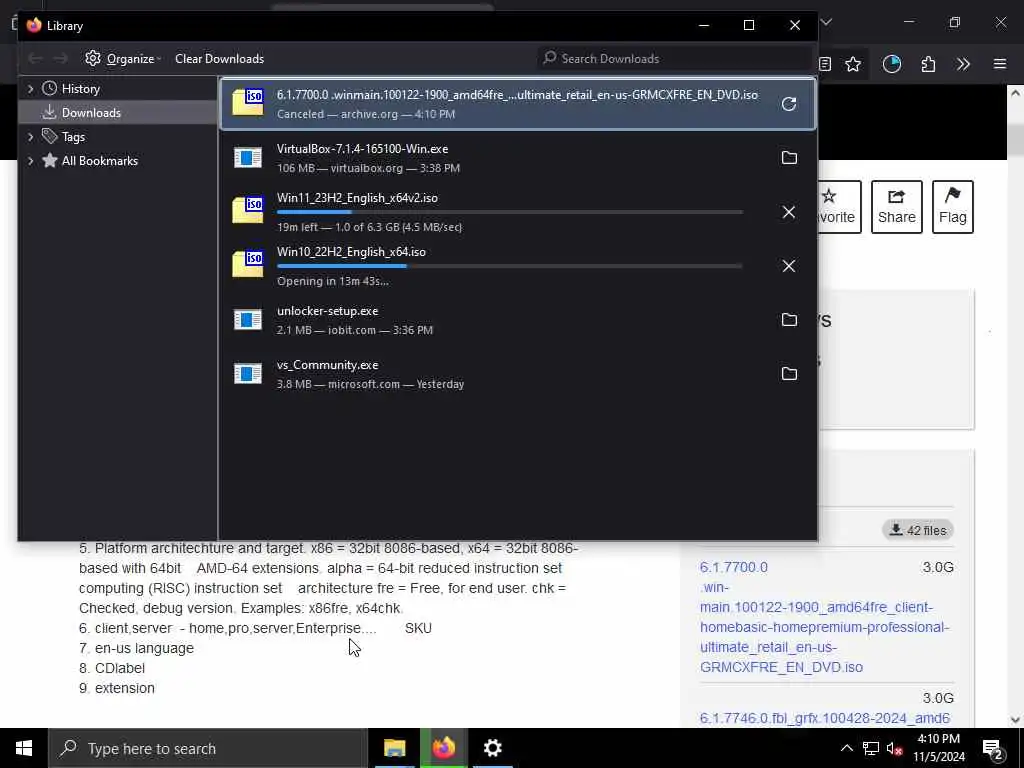This screenshot has width=1024, height=768.
Task: Click the taskbar search box
Action: 208,748
